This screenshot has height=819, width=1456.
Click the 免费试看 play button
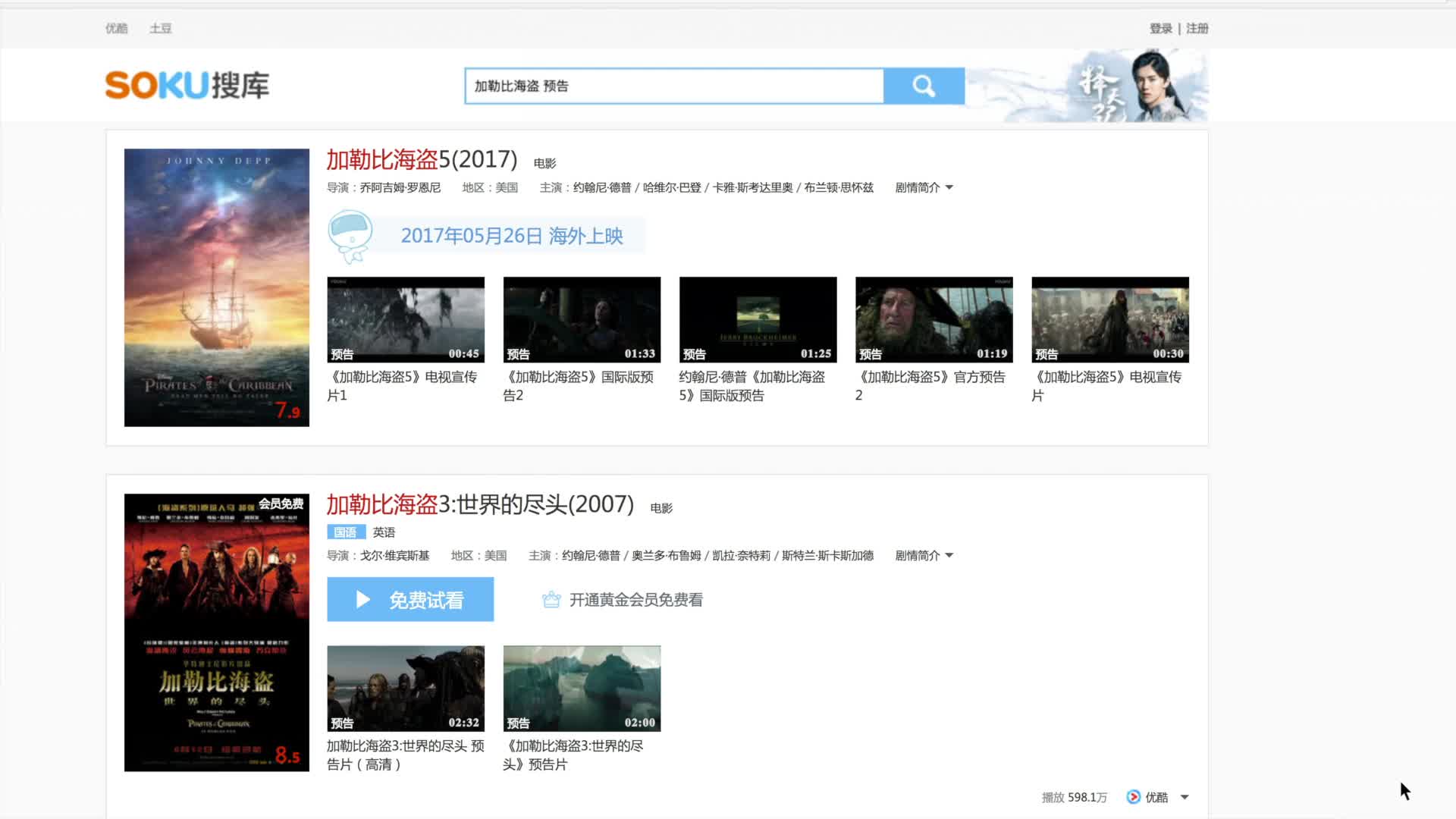coord(410,599)
